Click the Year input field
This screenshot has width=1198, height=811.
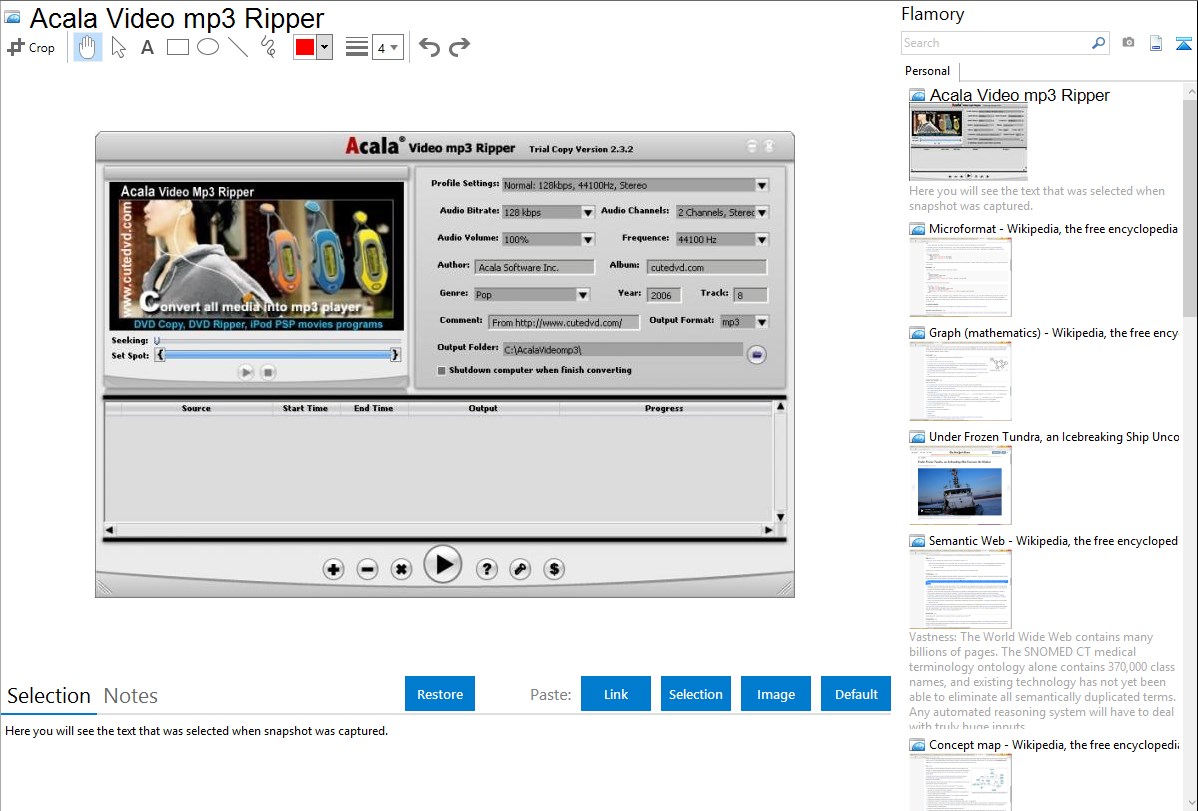pos(663,295)
